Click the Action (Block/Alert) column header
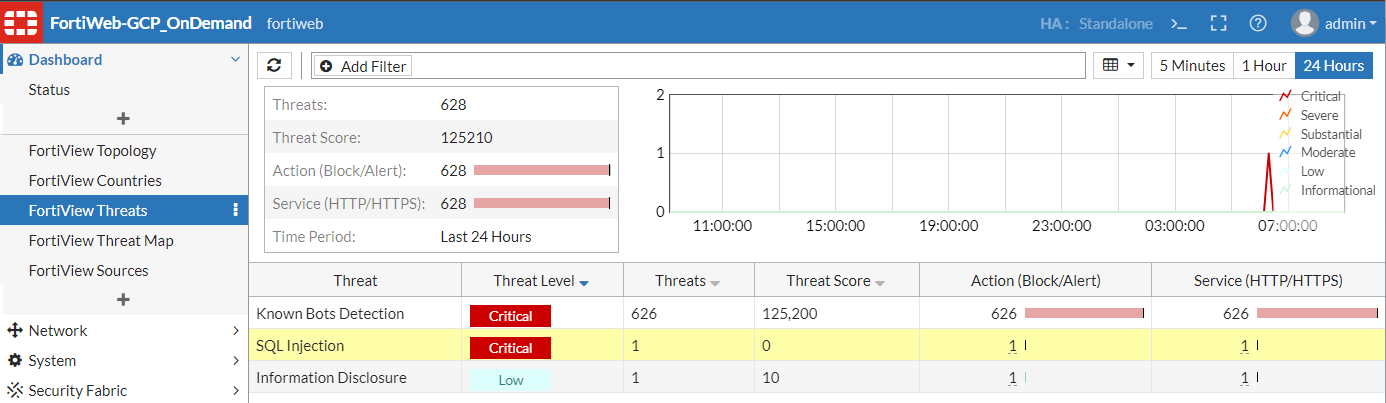The width and height of the screenshot is (1386, 403). (x=1035, y=281)
